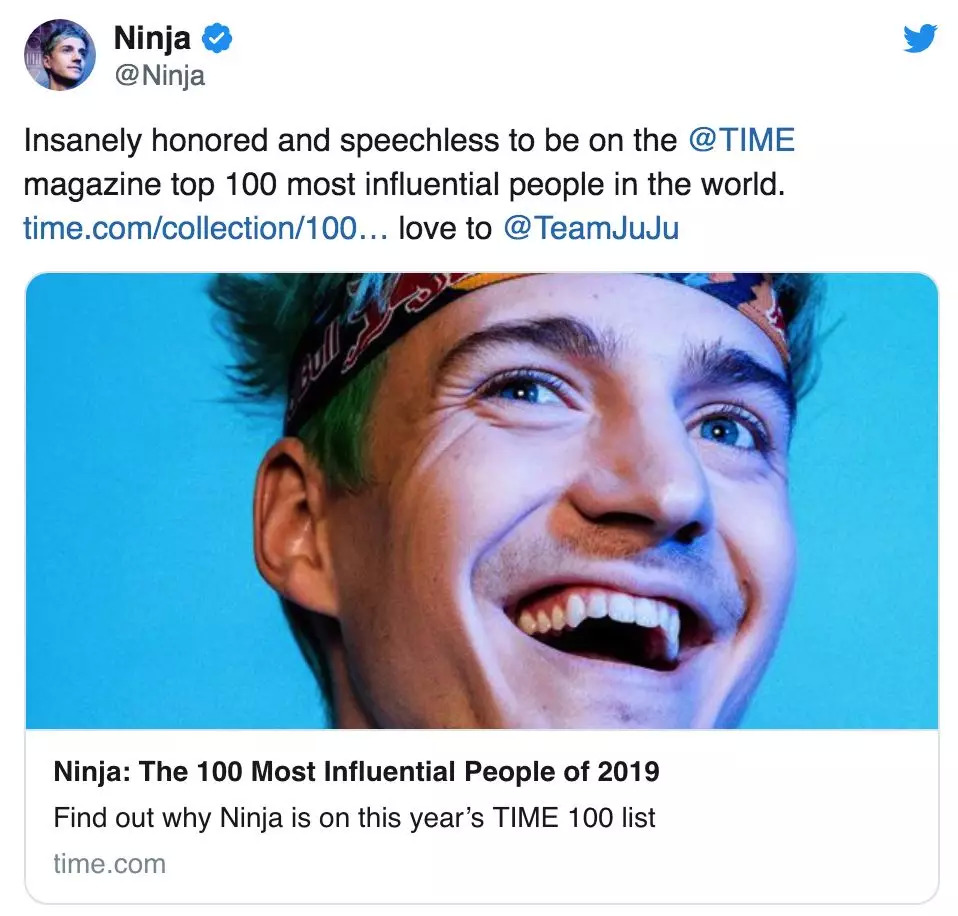This screenshot has width=958, height=916.
Task: Click the blue verified checkmark badge
Action: coord(217,40)
